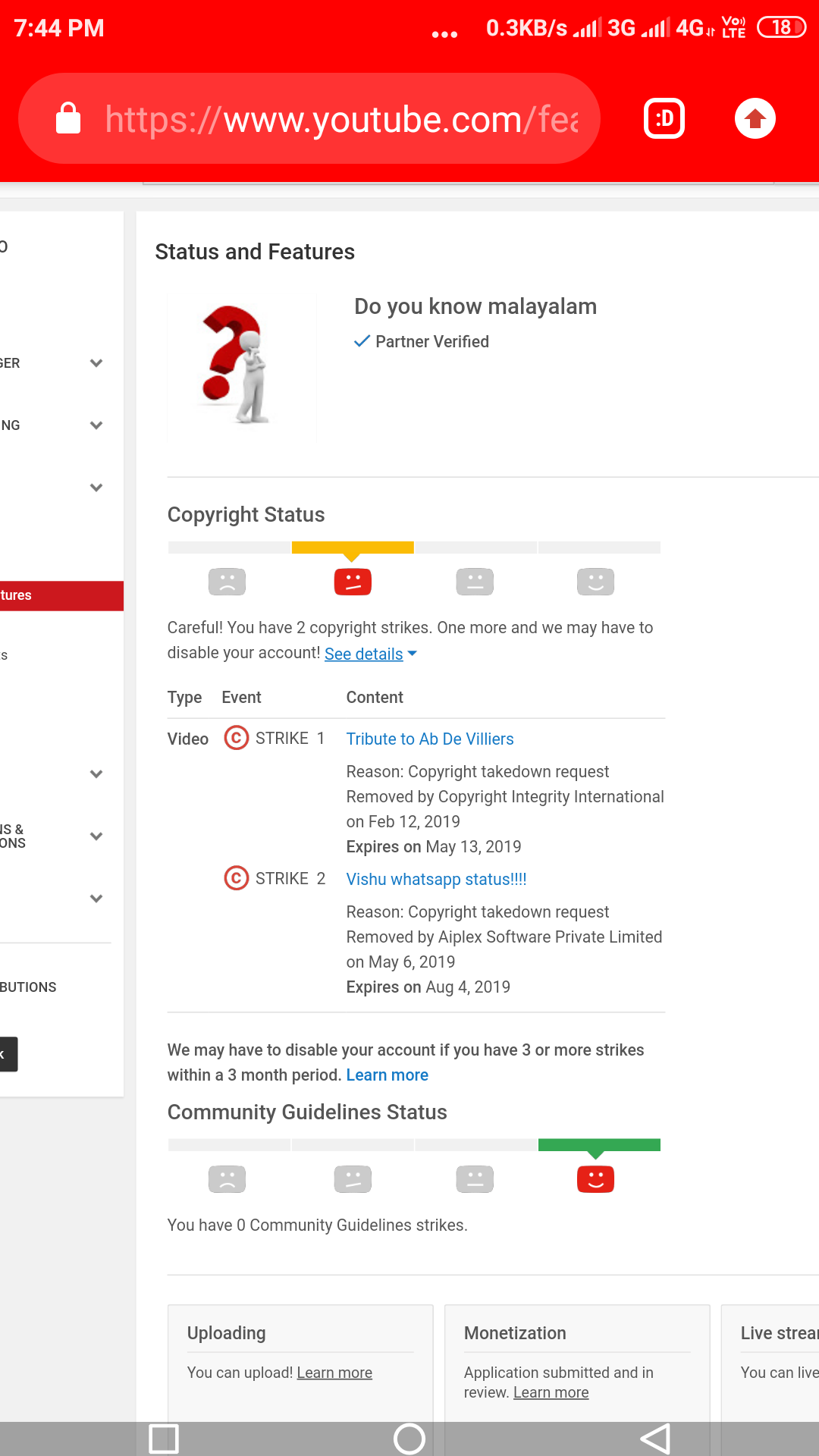Tap the URL address bar
Viewport: 819px width, 1456px height.
[309, 119]
